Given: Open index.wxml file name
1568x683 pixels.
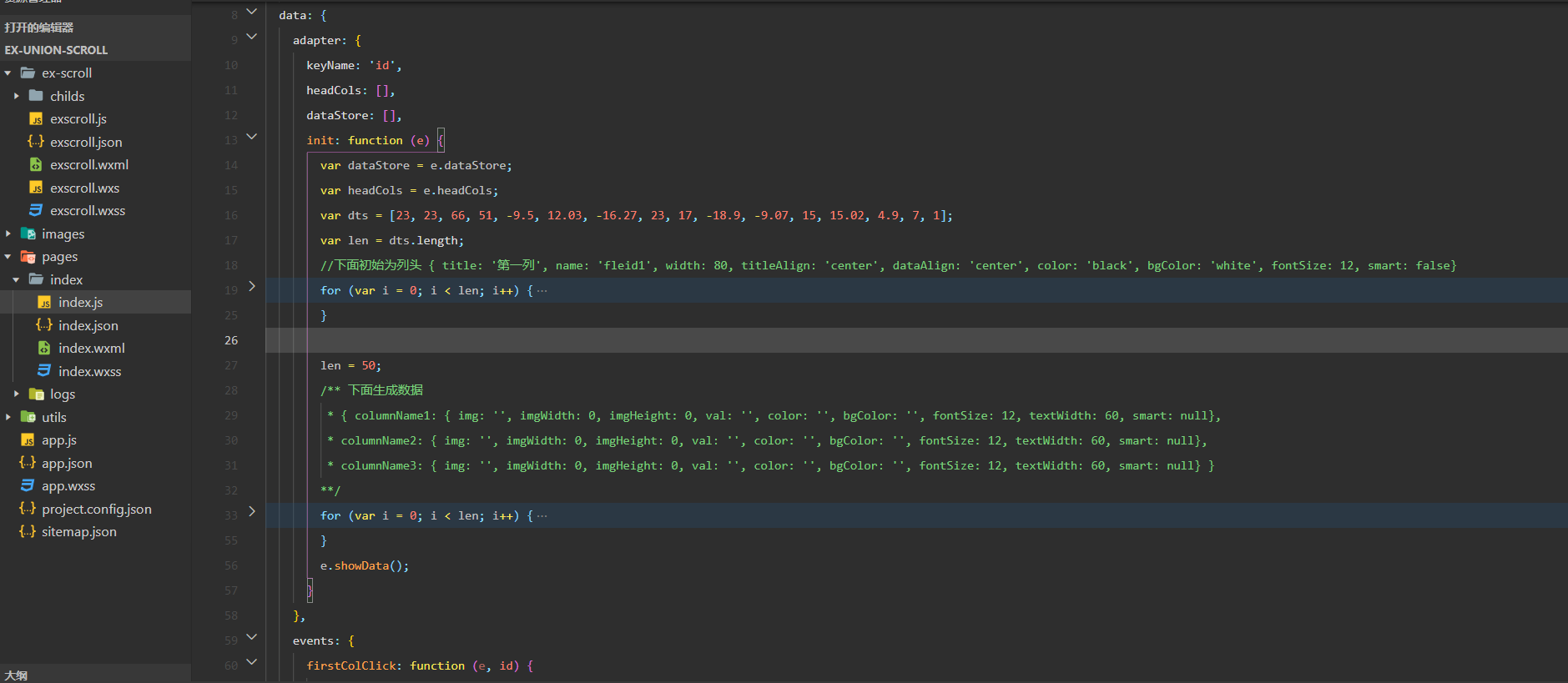Looking at the screenshot, I should point(92,349).
